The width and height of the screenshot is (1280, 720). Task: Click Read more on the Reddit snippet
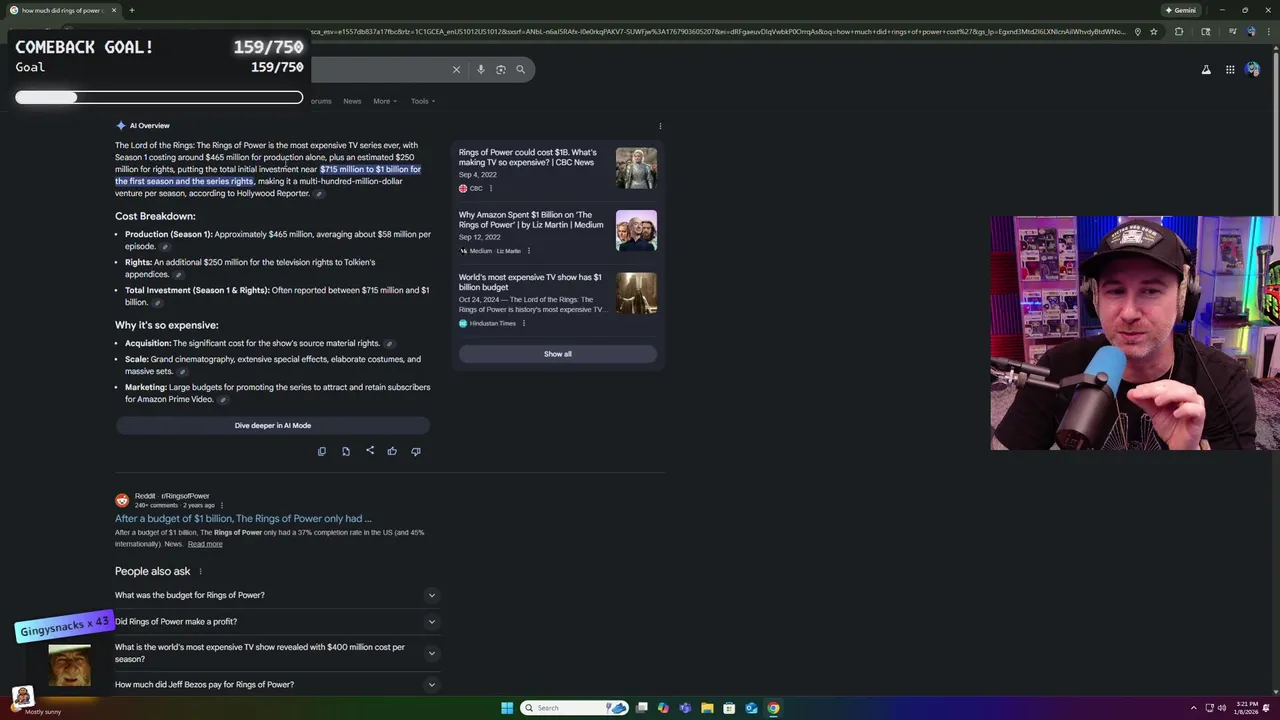205,544
